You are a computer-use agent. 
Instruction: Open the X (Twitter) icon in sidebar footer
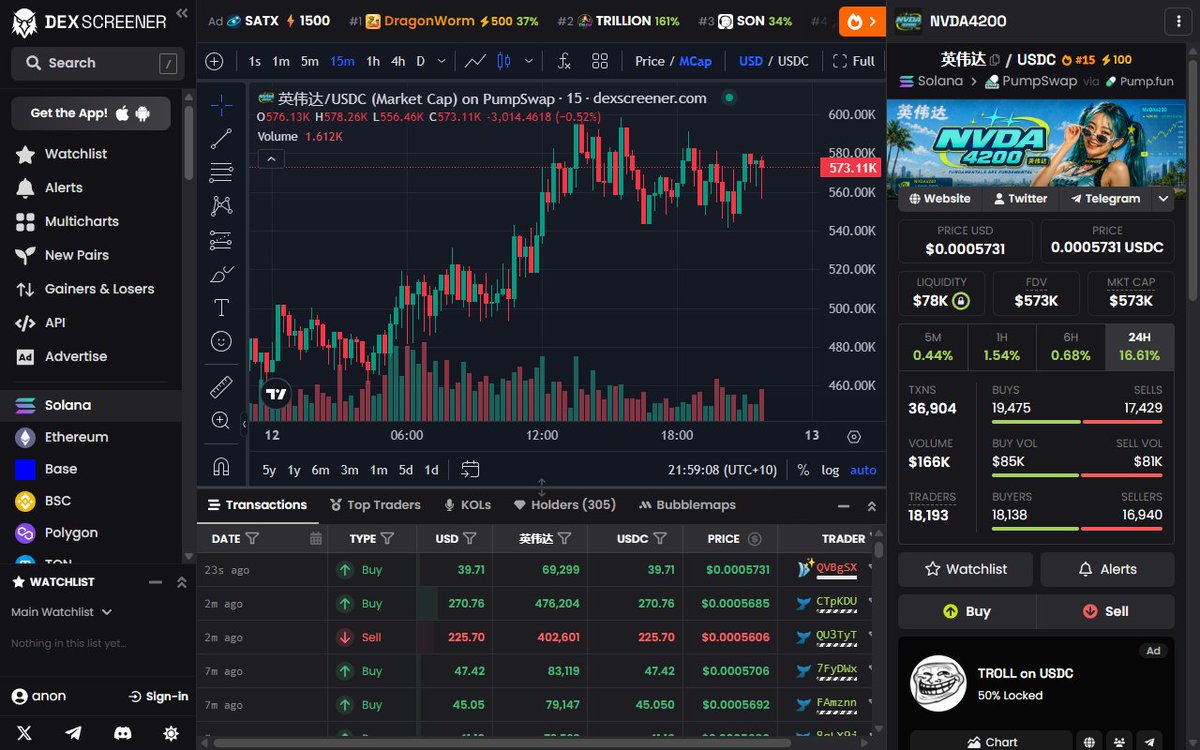pos(24,733)
